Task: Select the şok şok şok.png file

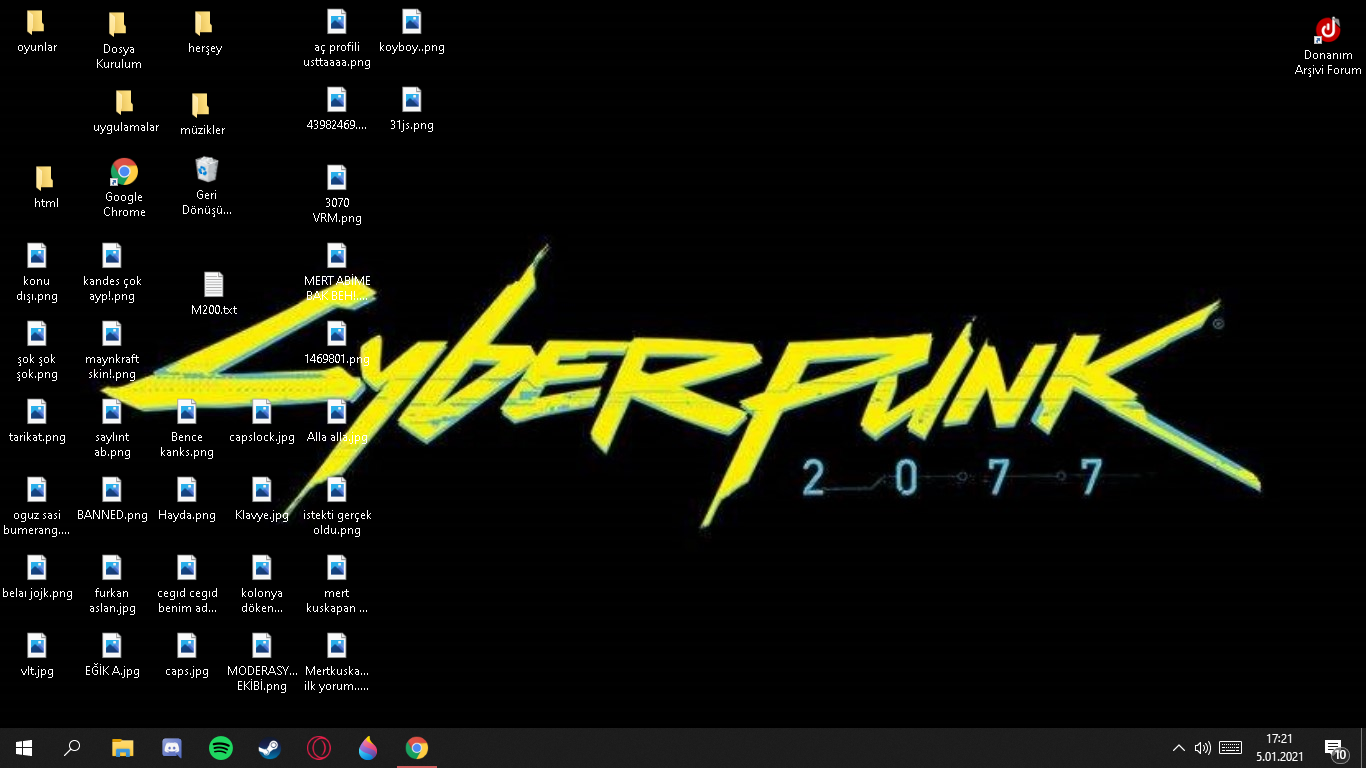Action: tap(37, 351)
